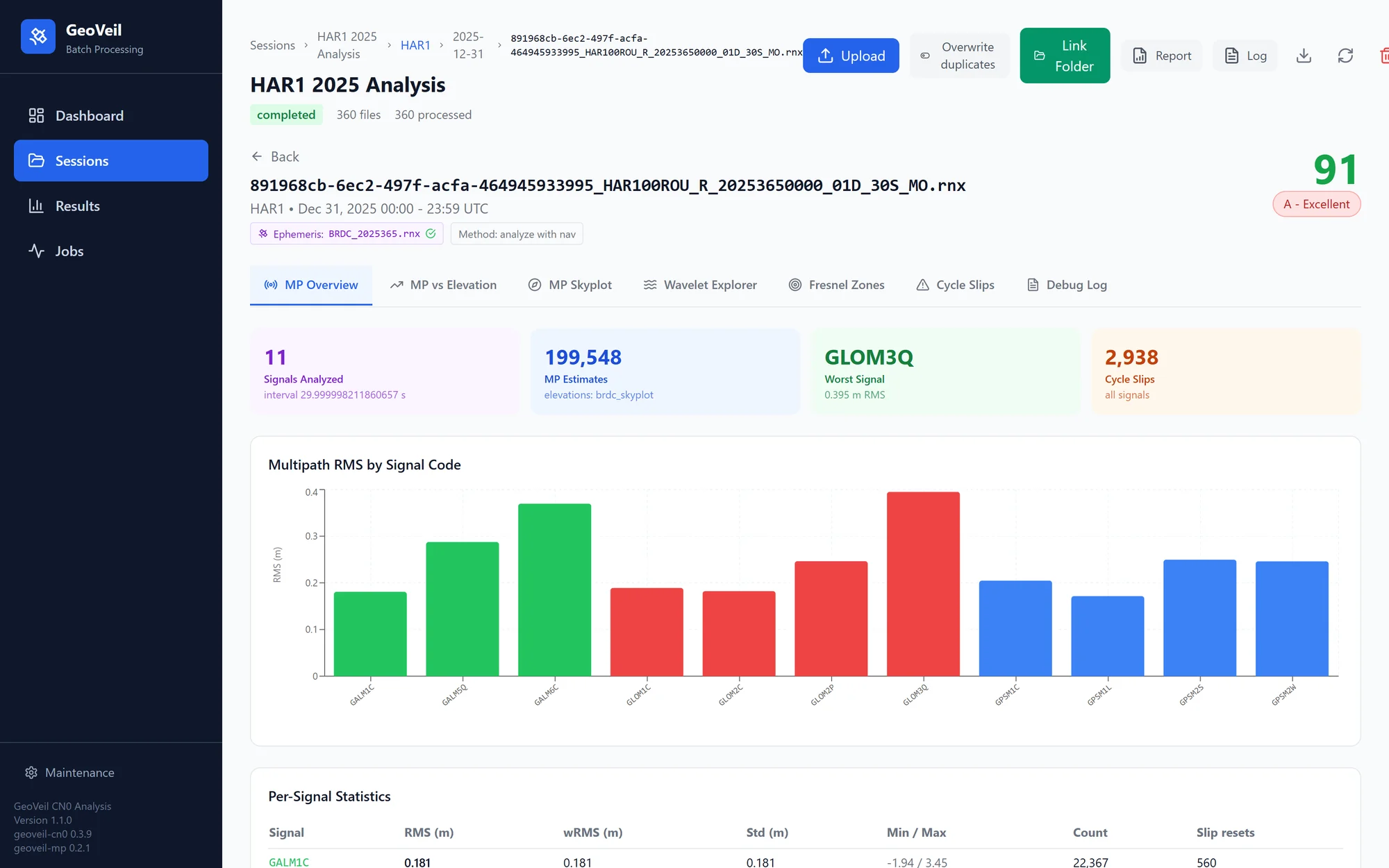This screenshot has height=868, width=1389.
Task: Select the MP Overview tab
Action: (311, 285)
